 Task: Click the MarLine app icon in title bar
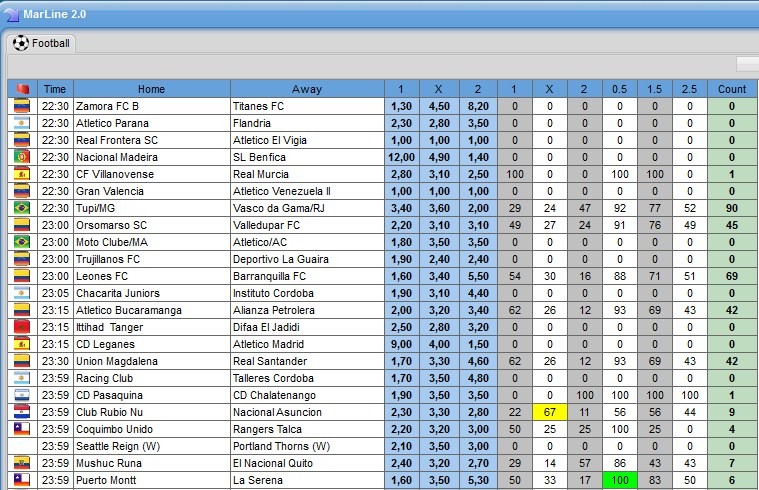[10, 12]
